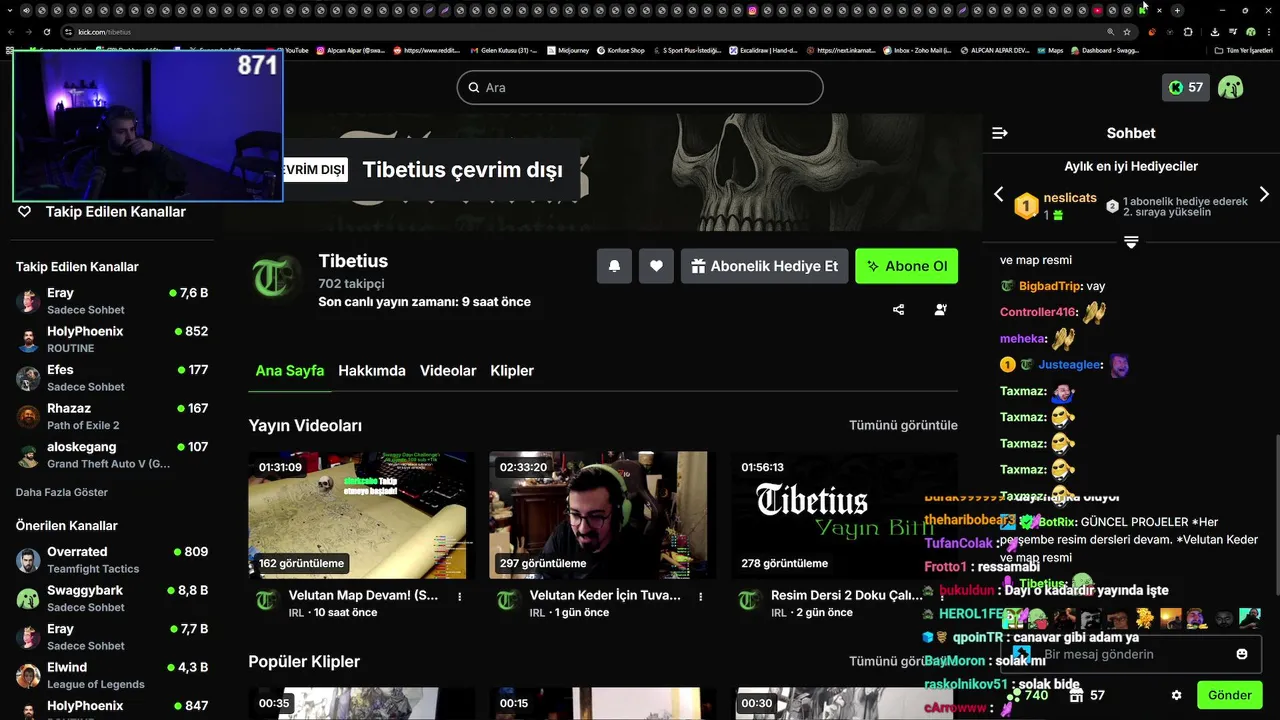Open the Velutan Map Devam video thumbnail
The height and width of the screenshot is (720, 1280).
pos(362,515)
